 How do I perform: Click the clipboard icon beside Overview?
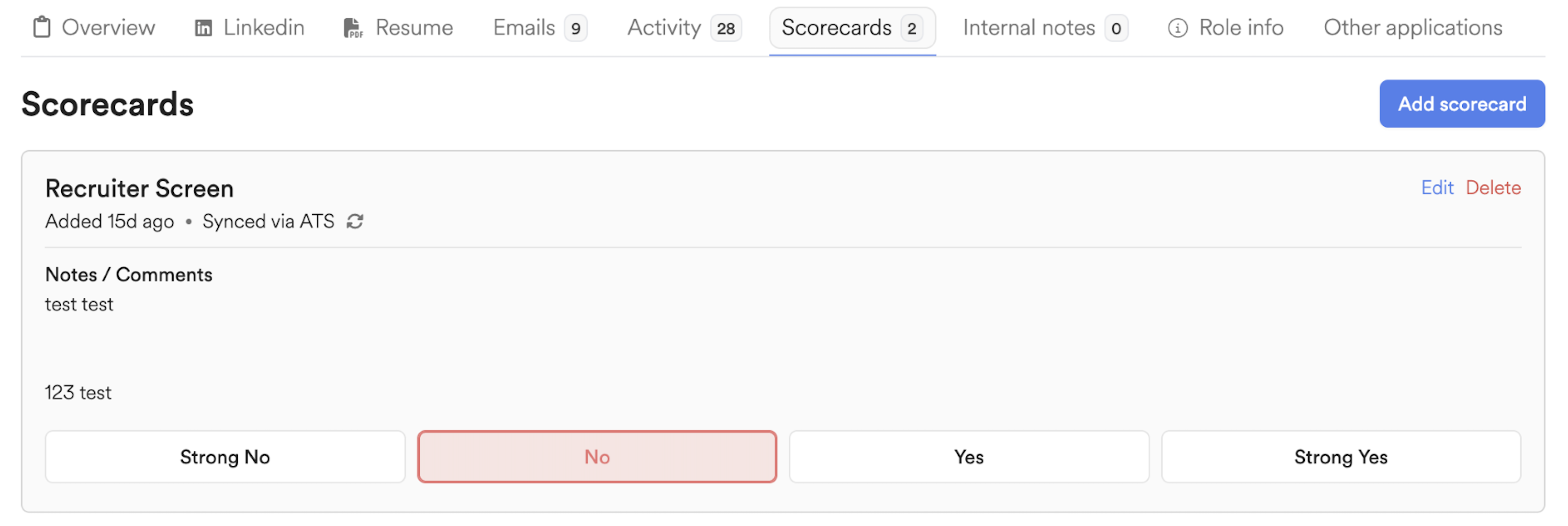[x=41, y=27]
